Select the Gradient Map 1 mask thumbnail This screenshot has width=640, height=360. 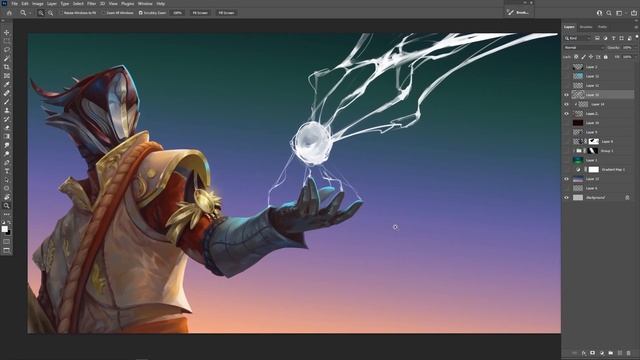point(593,169)
